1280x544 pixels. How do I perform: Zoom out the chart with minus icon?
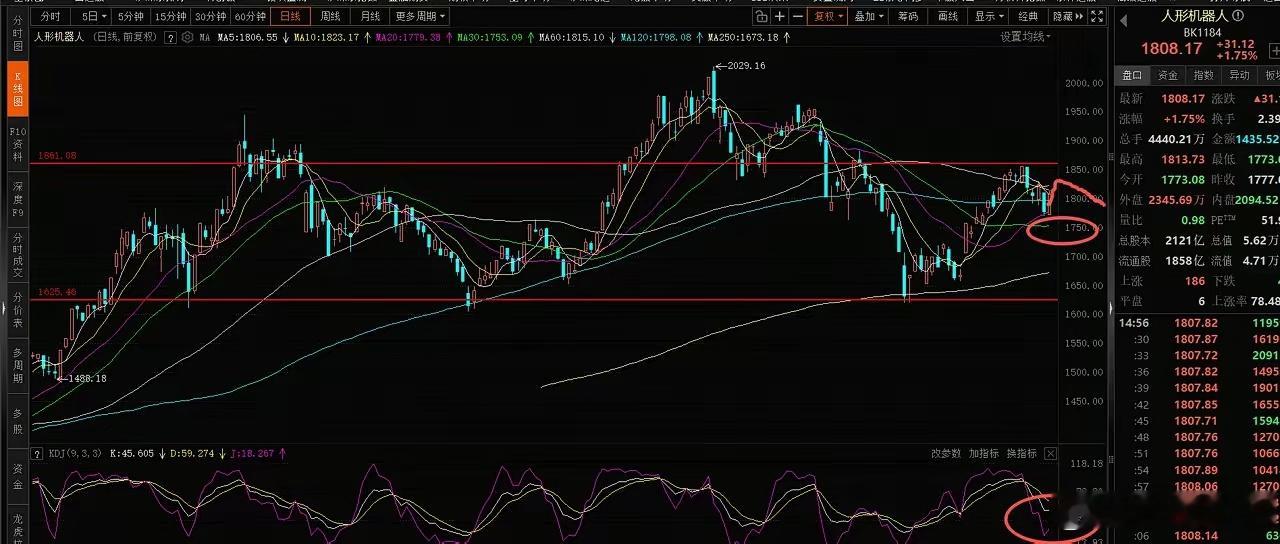799,16
